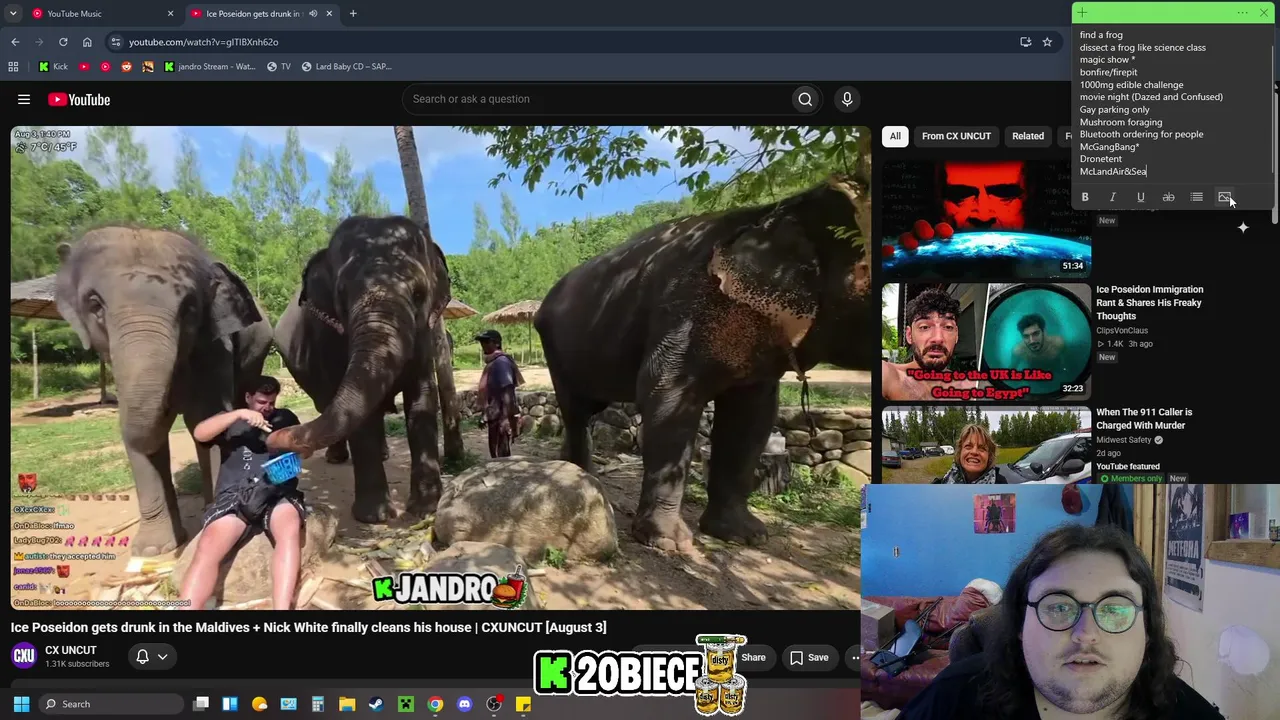This screenshot has width=1280, height=720.
Task: View site information for youtube.com
Action: click(x=116, y=42)
